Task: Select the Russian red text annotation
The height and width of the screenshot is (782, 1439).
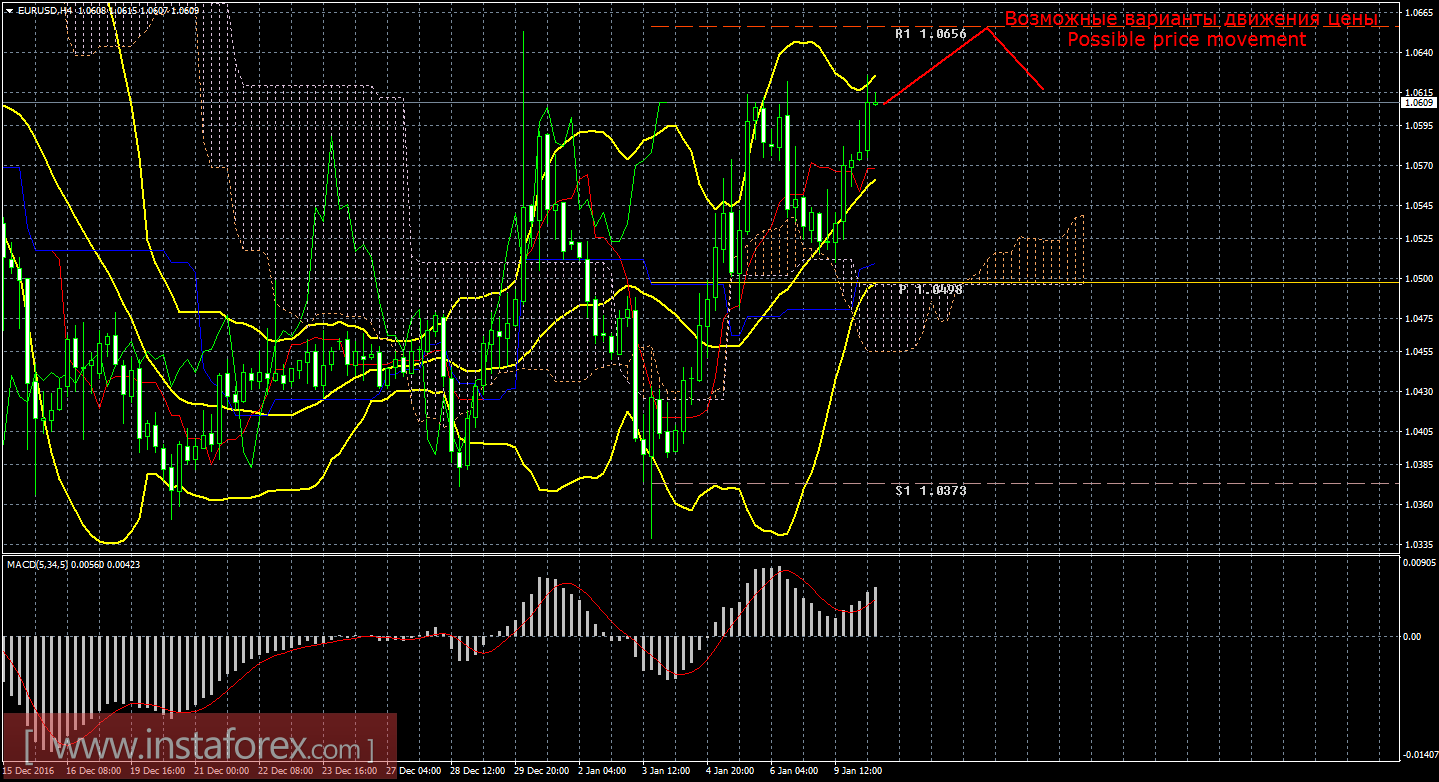Action: click(x=1191, y=19)
